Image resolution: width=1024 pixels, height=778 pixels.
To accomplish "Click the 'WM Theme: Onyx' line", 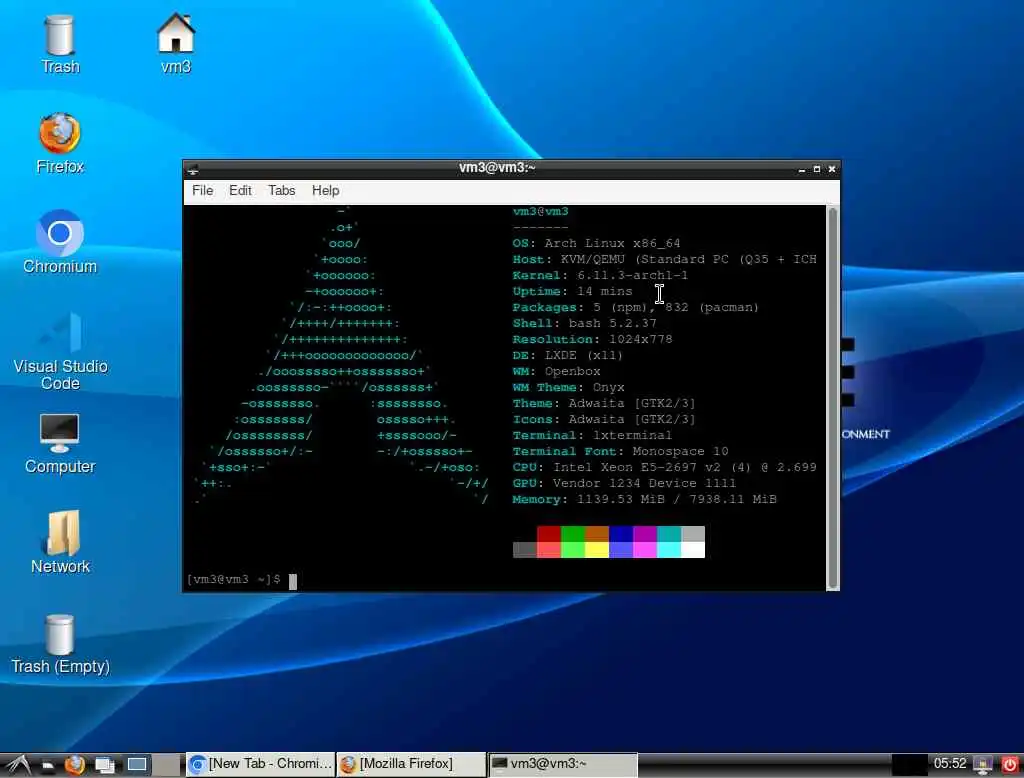I will (568, 387).
